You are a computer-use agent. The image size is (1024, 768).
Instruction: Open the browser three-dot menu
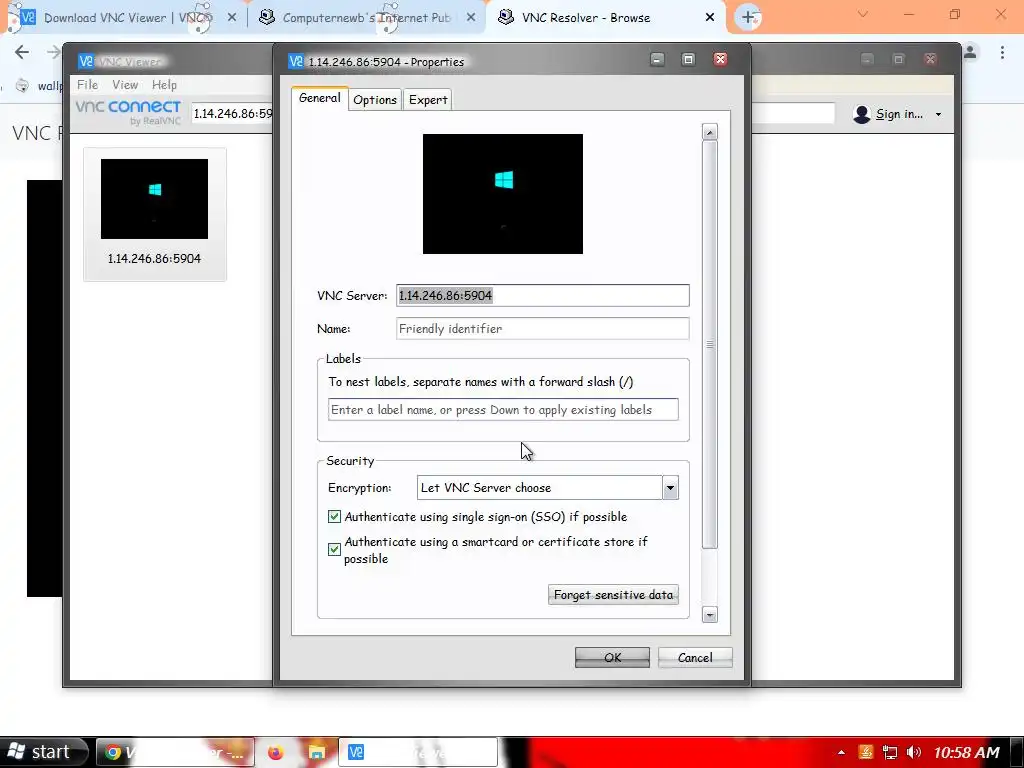(x=1002, y=52)
